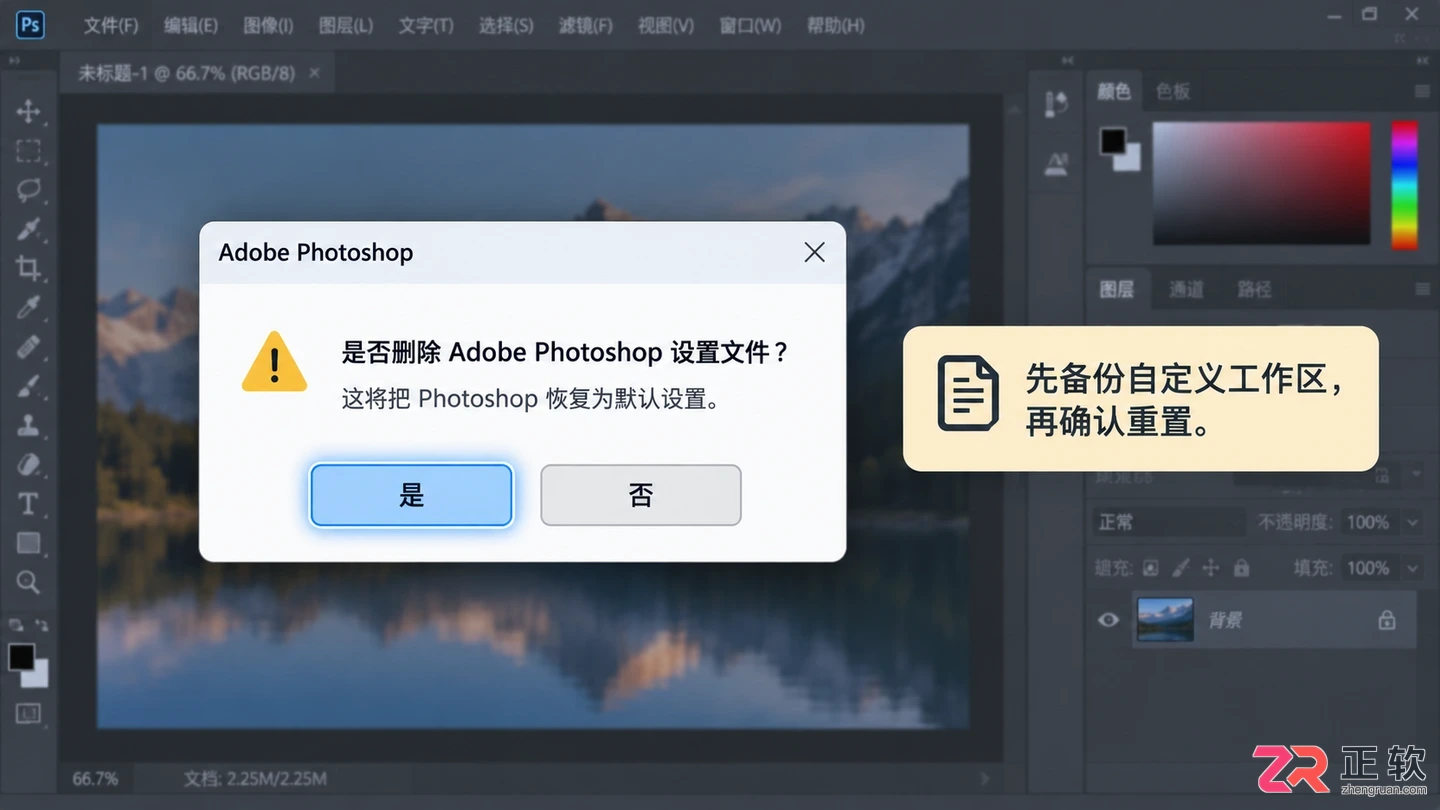Screen dimensions: 1440x810
Task: Swap foreground and background colors arrow
Action: (x=41, y=624)
